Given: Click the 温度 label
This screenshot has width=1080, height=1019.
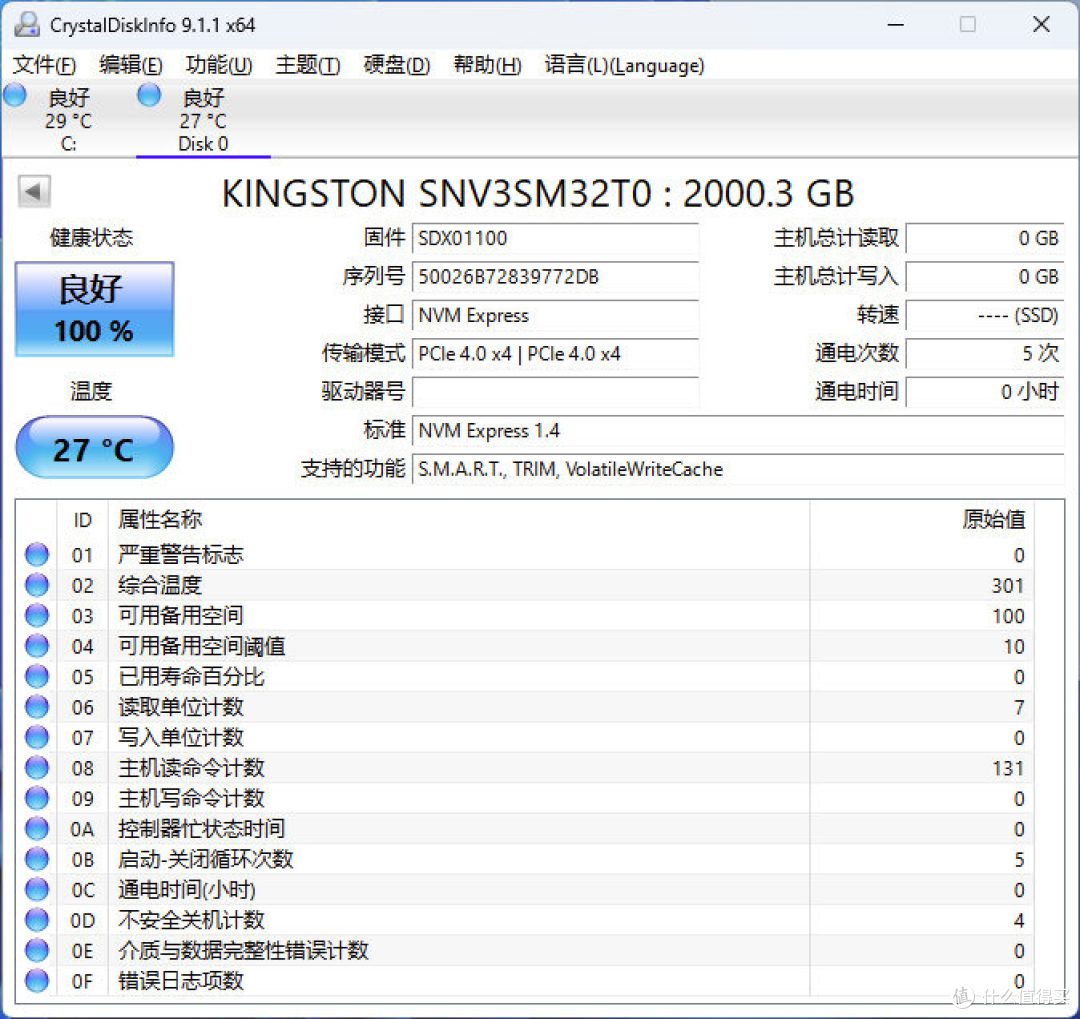Looking at the screenshot, I should 91,391.
